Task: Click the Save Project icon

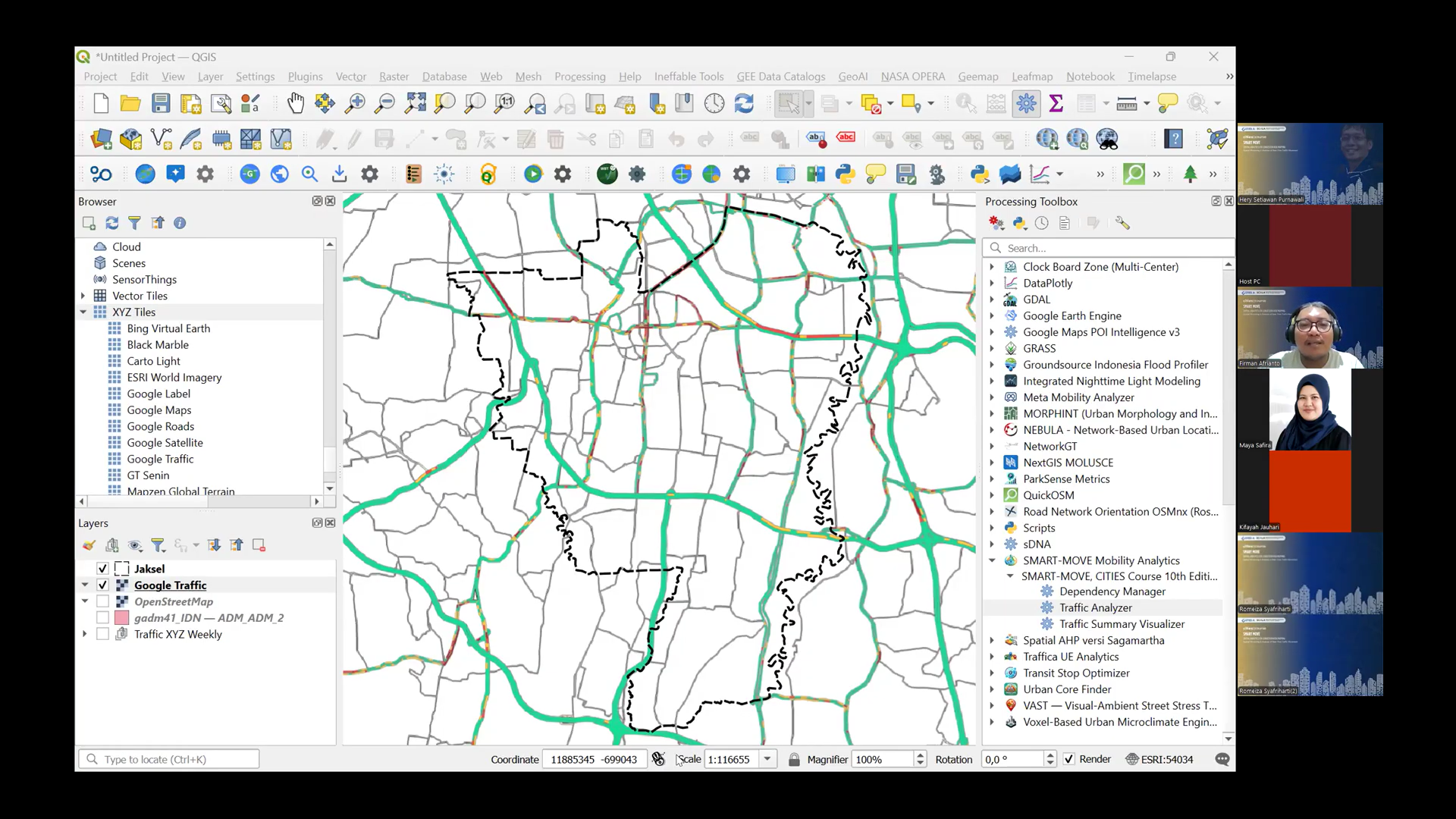Action: (x=161, y=103)
